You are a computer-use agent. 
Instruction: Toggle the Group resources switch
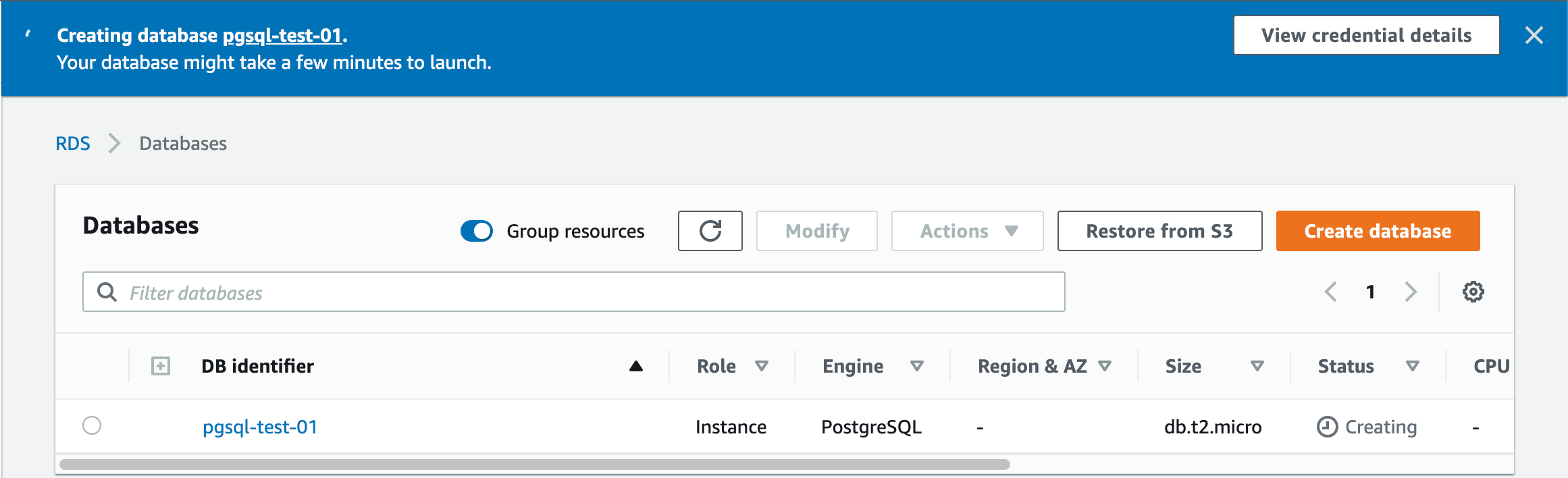[477, 231]
